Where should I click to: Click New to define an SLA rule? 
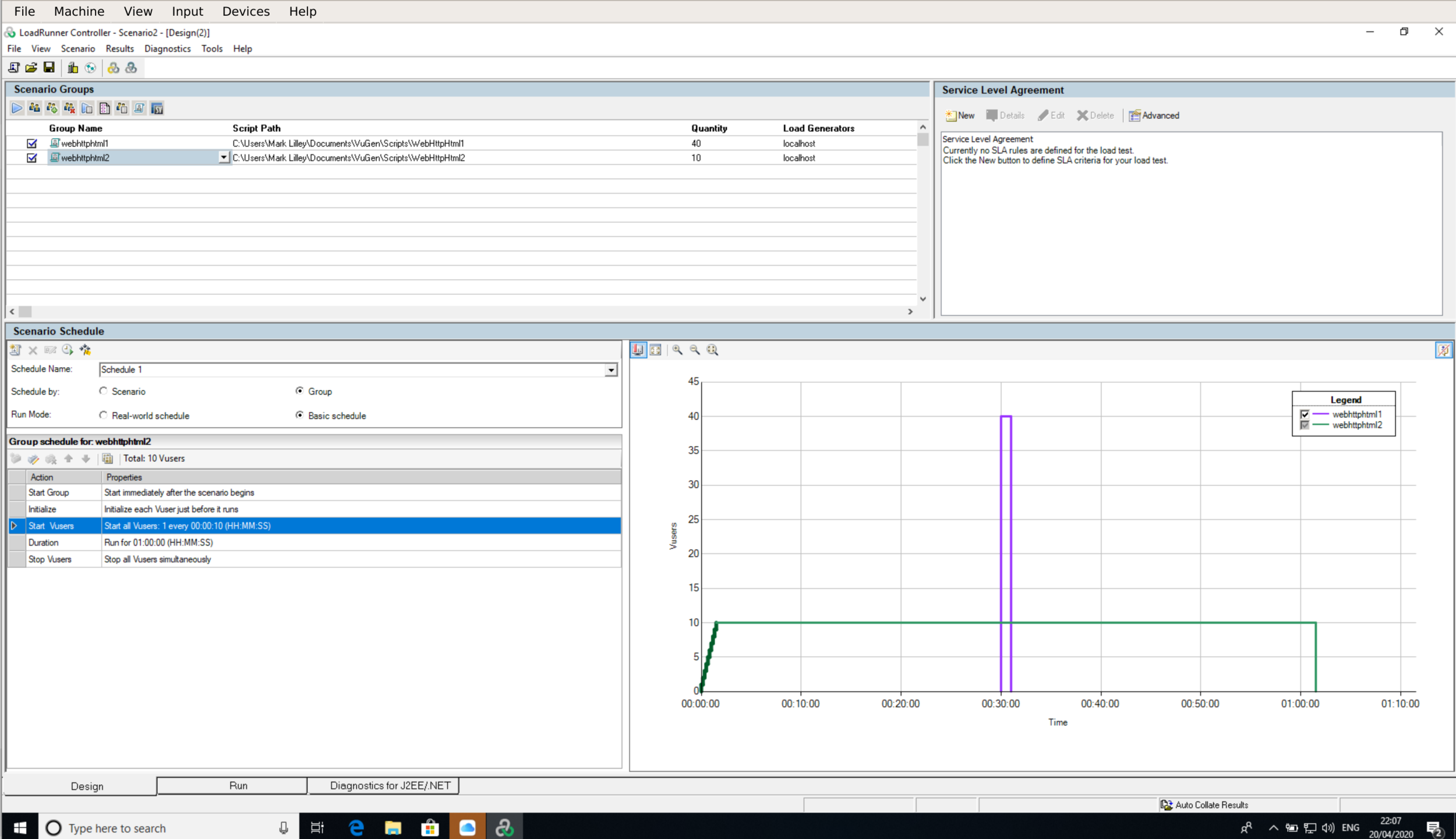point(959,115)
